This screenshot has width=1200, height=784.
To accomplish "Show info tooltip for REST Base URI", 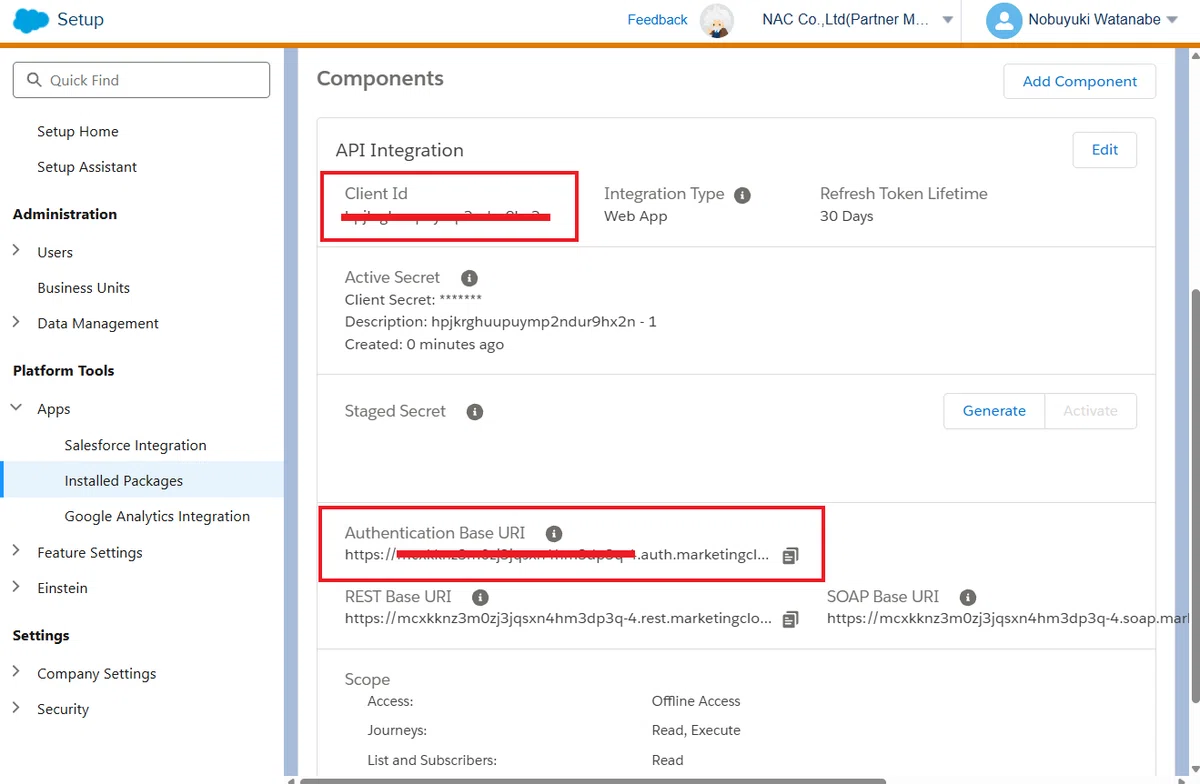I will [480, 598].
